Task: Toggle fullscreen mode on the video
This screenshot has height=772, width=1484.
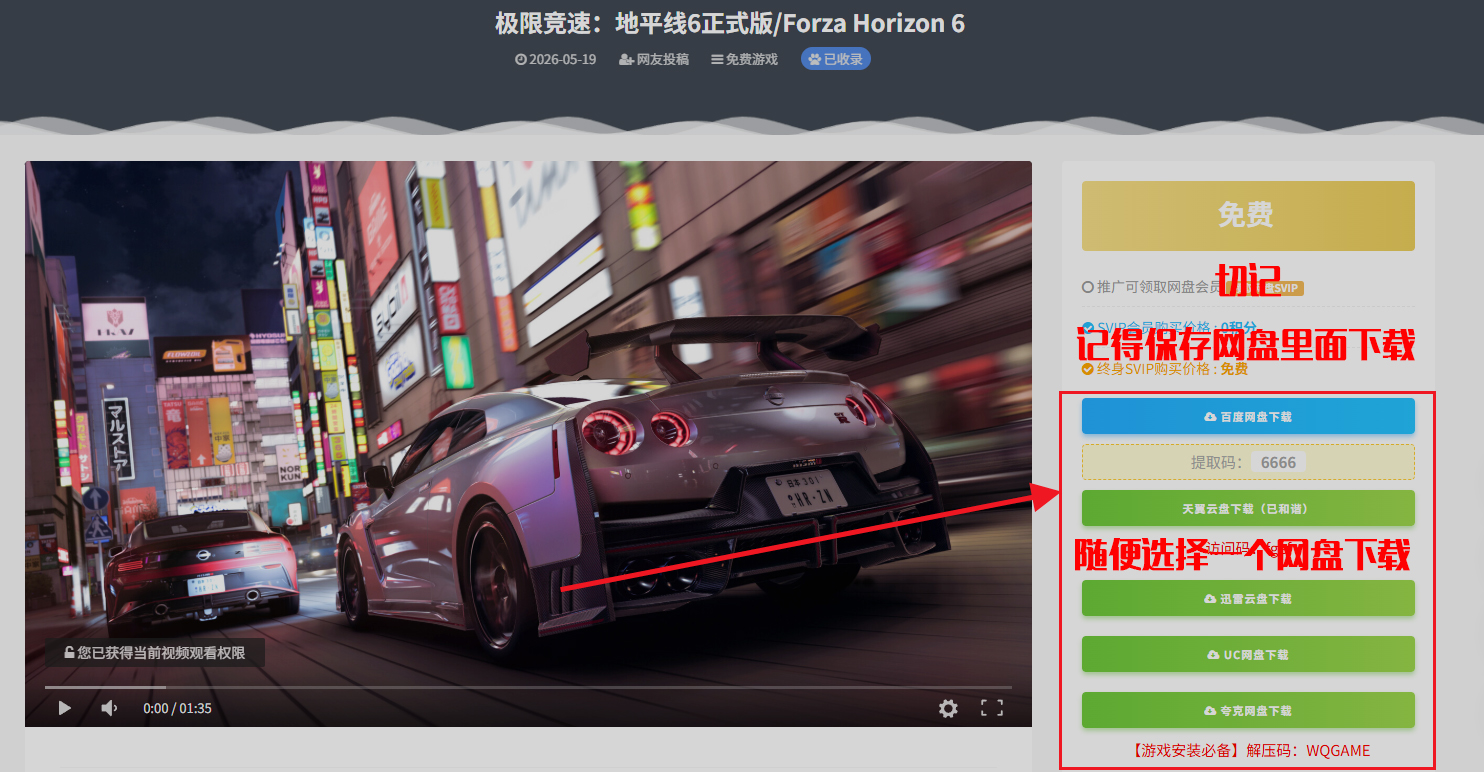Action: 992,708
